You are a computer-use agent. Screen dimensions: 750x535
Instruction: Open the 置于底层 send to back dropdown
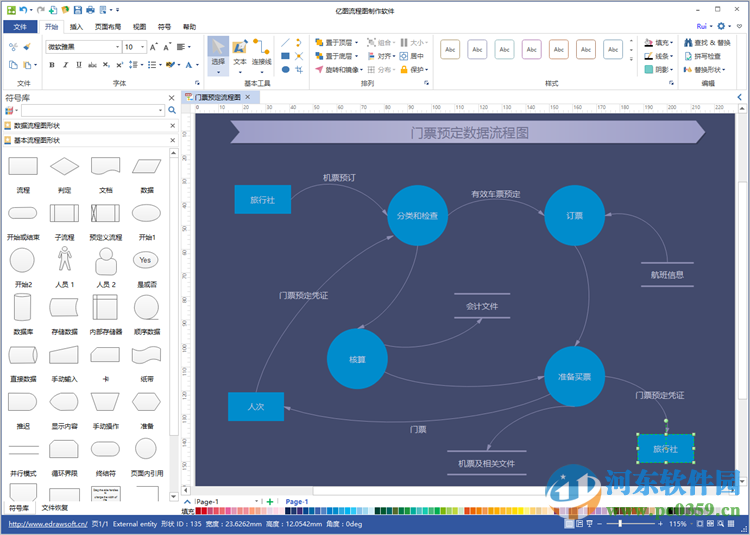coord(337,56)
